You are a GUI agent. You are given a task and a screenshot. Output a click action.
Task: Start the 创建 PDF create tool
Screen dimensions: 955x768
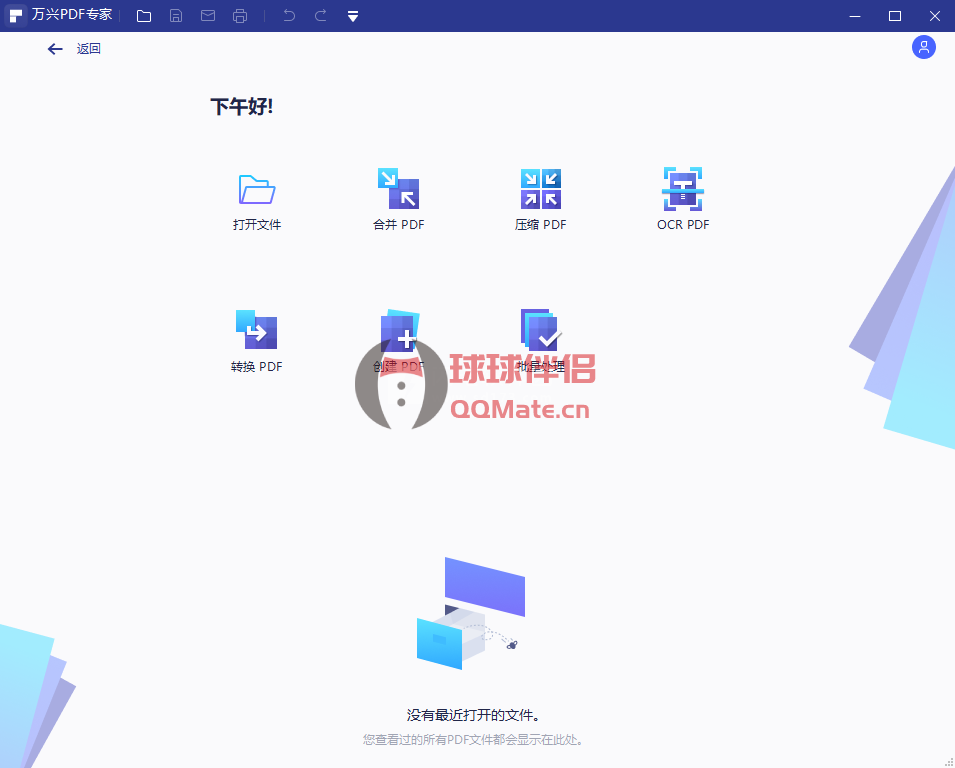398,331
